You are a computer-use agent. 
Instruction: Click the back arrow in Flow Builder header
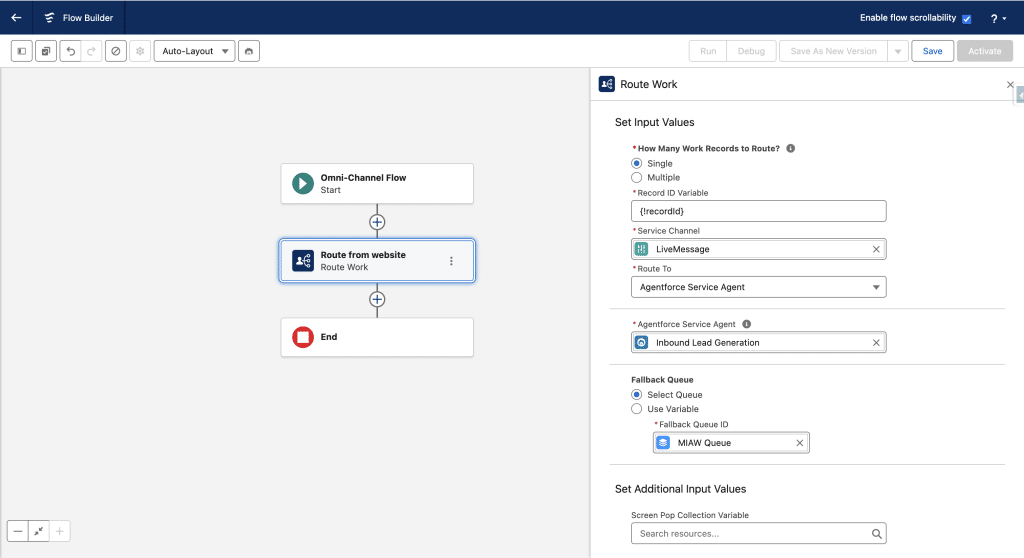[x=16, y=17]
